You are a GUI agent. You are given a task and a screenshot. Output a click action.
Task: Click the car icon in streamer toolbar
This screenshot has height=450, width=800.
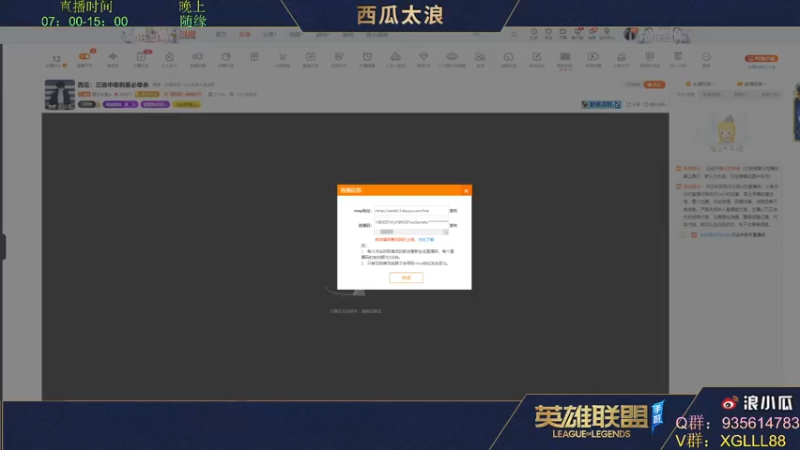[x=395, y=59]
